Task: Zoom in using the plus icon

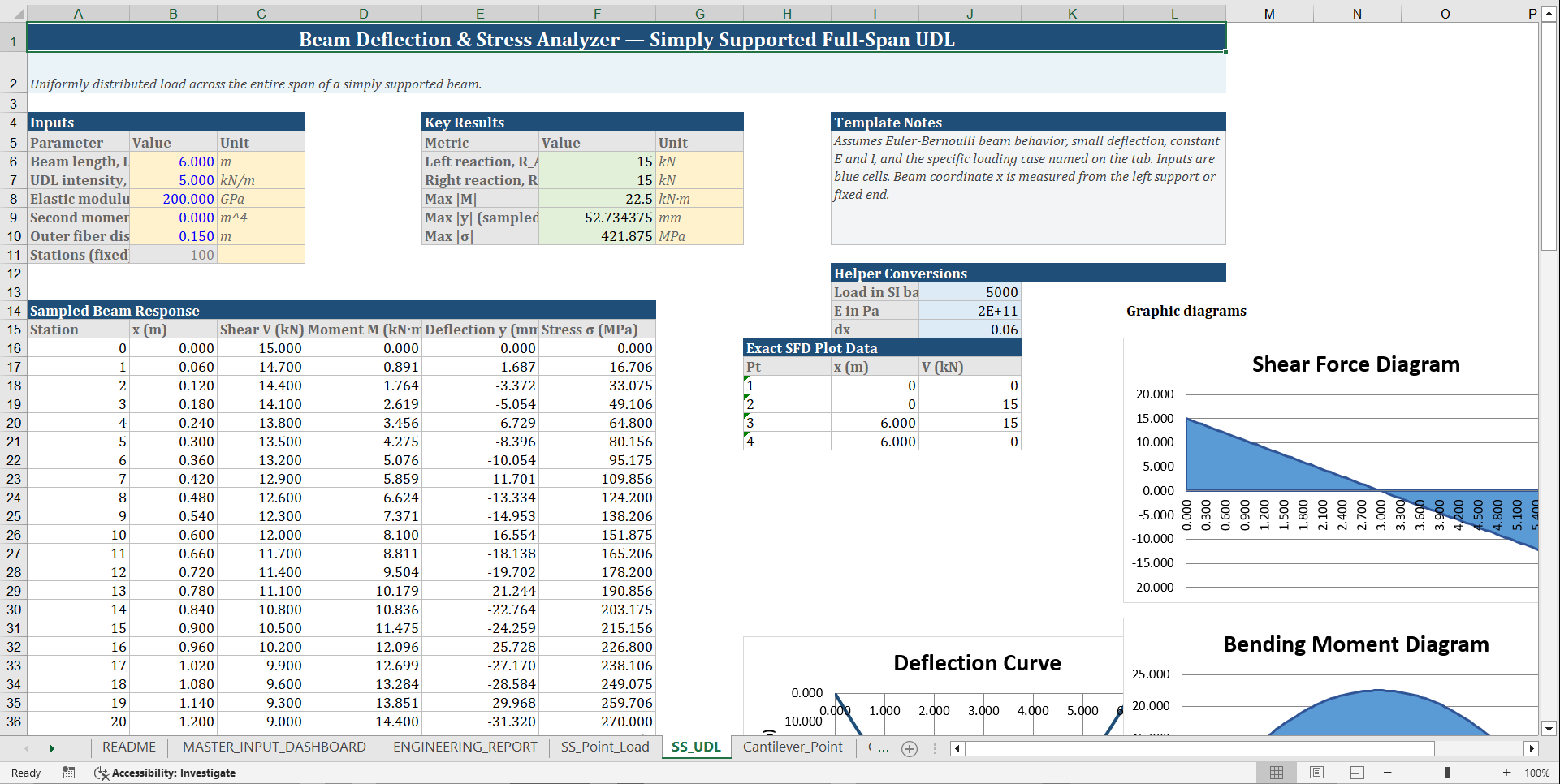Action: coord(1507,773)
